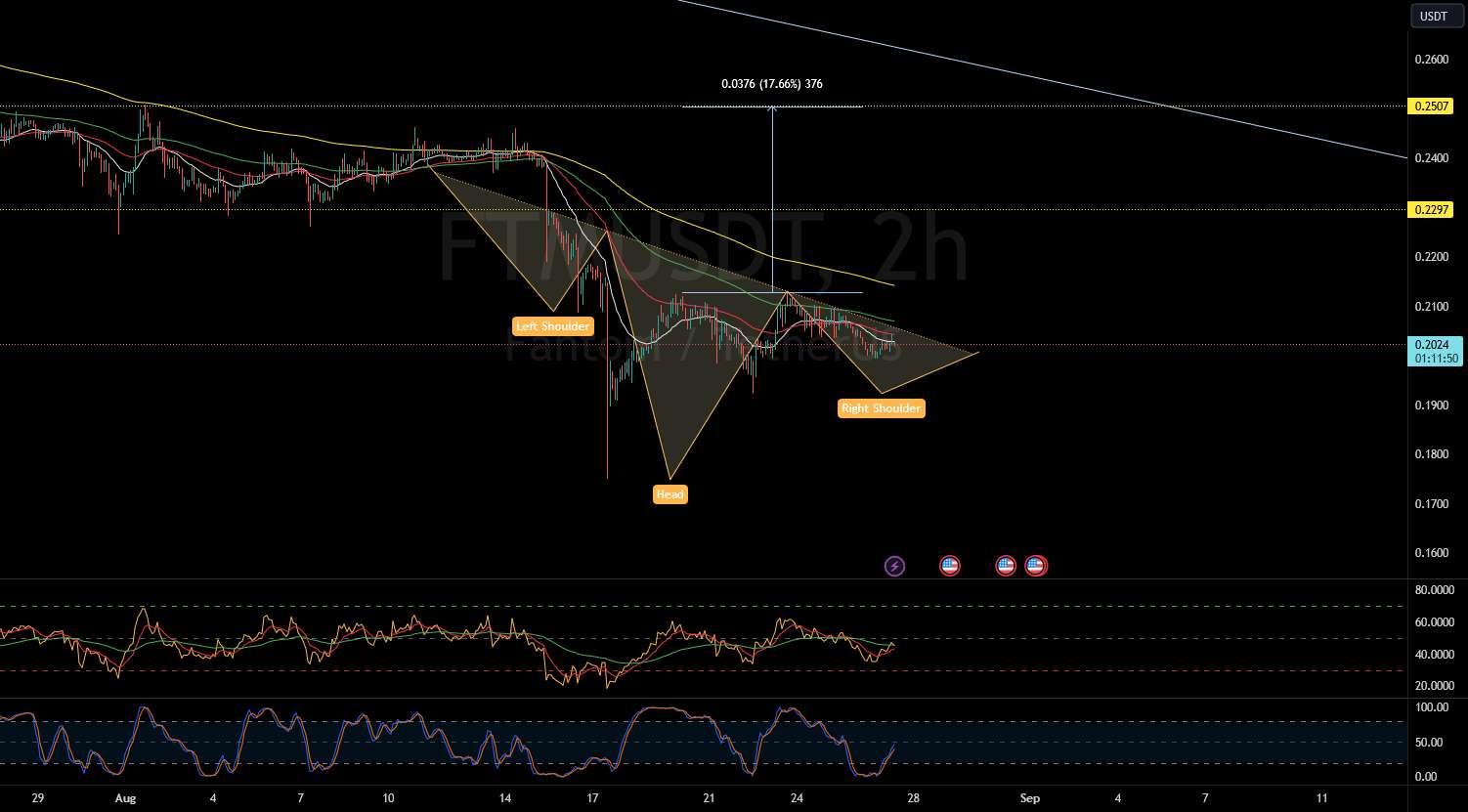Click the 100.00 stochastic axis value
Viewport: 1468px width, 812px height.
click(1431, 706)
